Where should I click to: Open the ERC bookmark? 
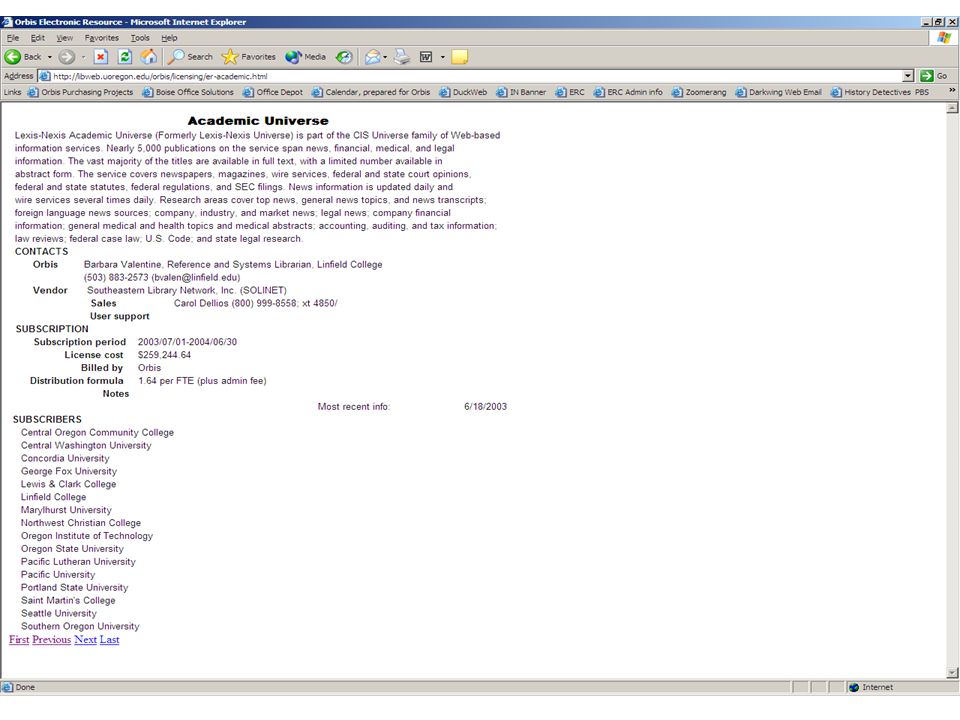[x=570, y=92]
